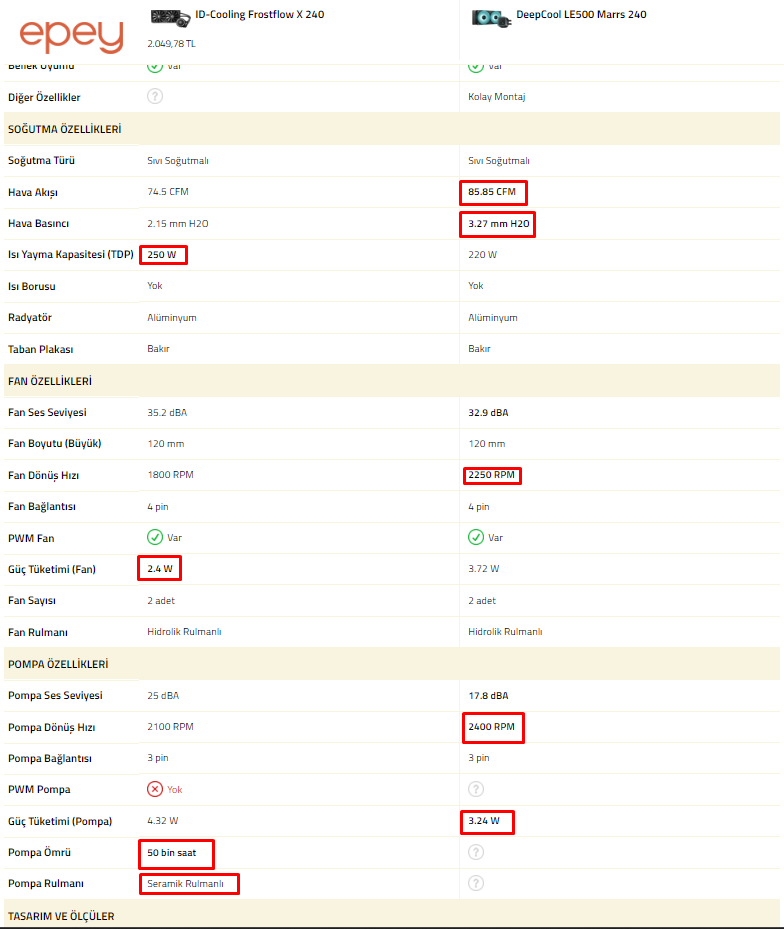Click the red X icon in PWM Pompa row
This screenshot has height=929, width=784.
(155, 789)
